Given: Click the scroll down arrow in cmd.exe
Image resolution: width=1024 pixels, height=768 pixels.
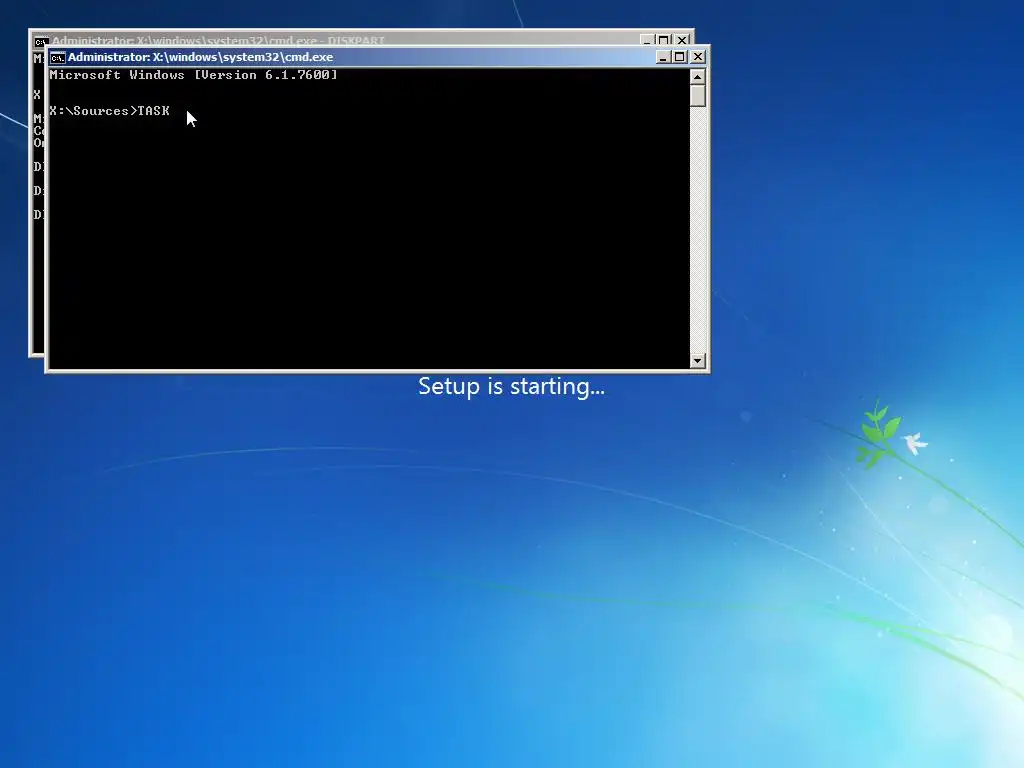Looking at the screenshot, I should pyautogui.click(x=697, y=360).
